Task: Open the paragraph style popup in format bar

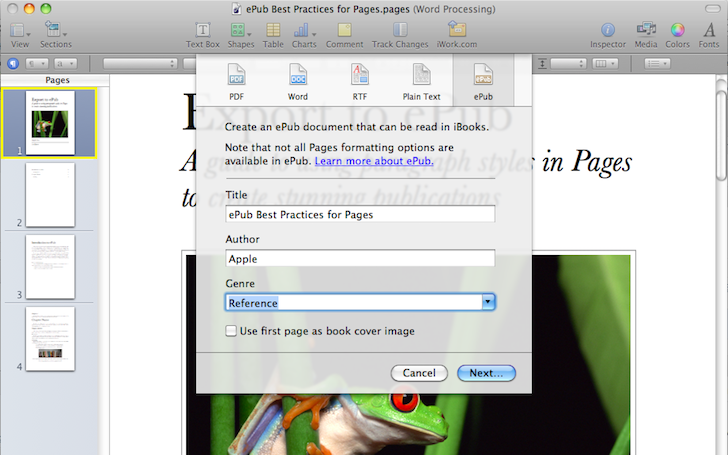Action: coord(37,64)
